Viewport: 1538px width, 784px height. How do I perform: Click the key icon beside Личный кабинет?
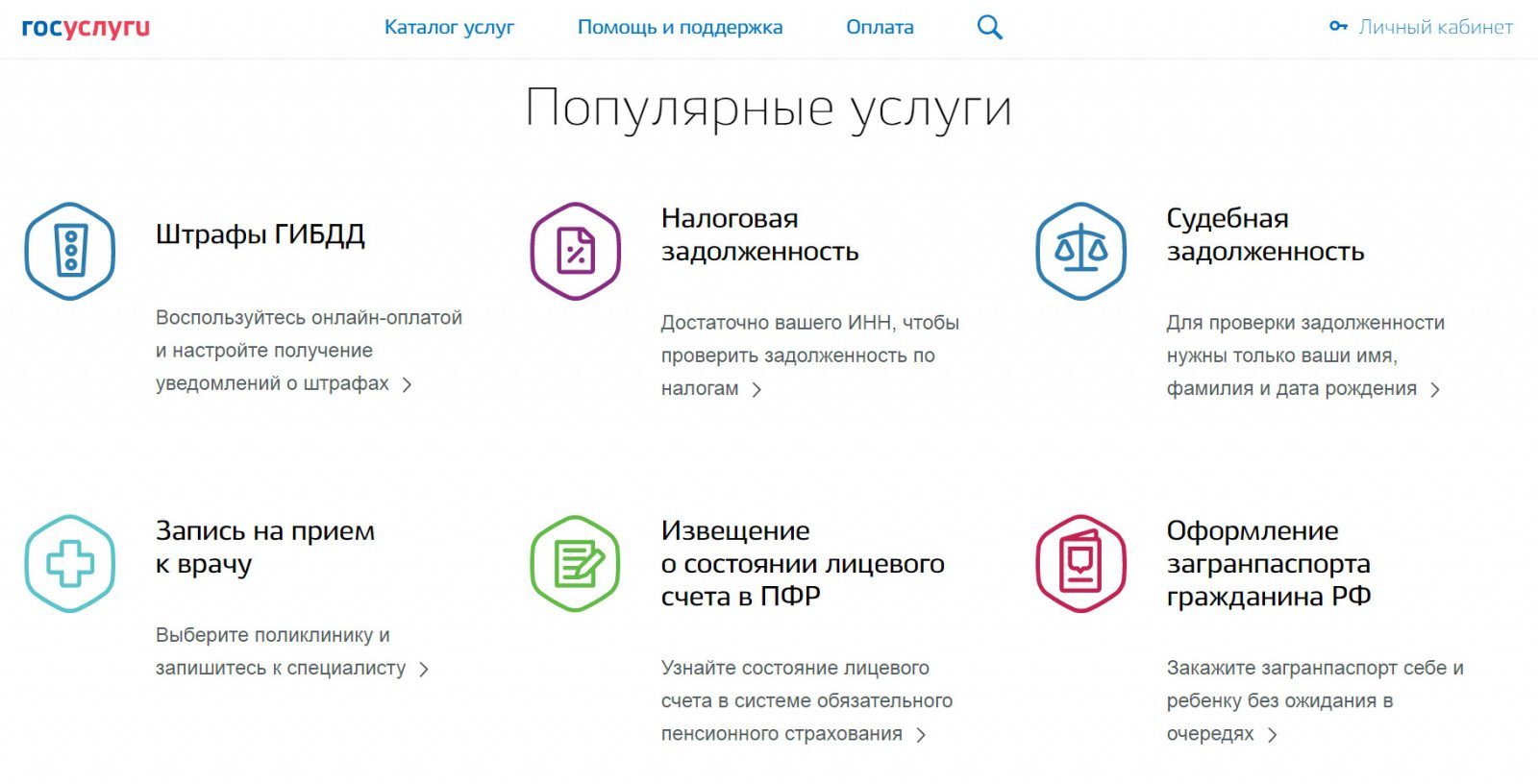(1338, 26)
